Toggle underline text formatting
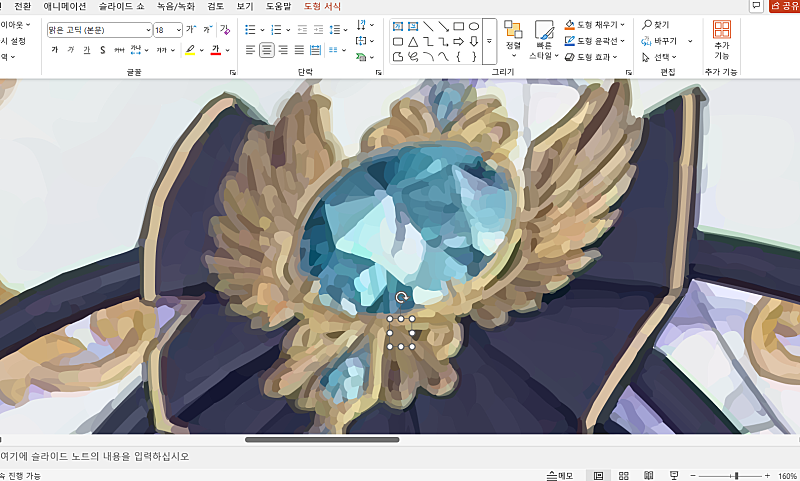This screenshot has width=800, height=481. 87,50
